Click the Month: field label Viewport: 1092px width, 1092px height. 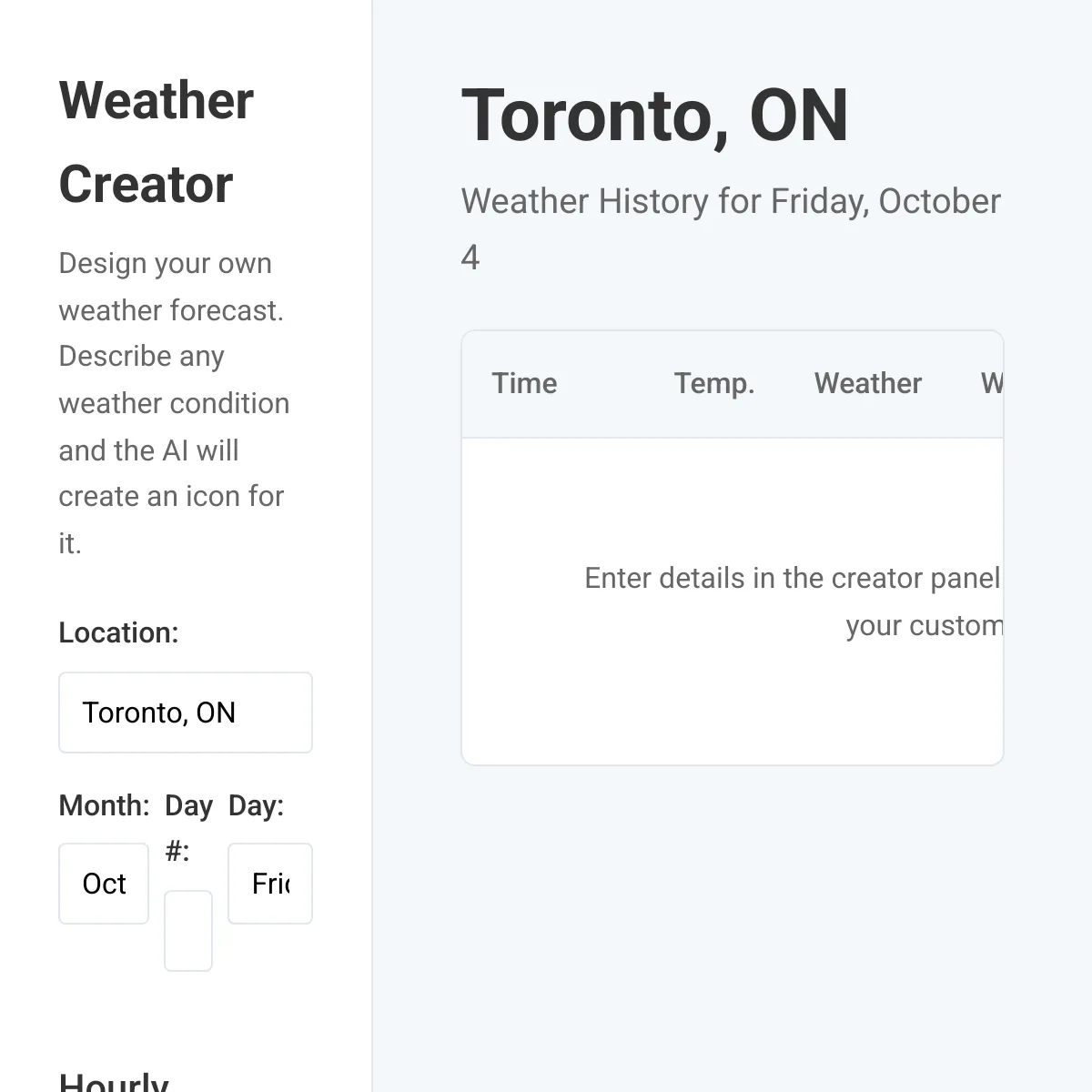(104, 805)
